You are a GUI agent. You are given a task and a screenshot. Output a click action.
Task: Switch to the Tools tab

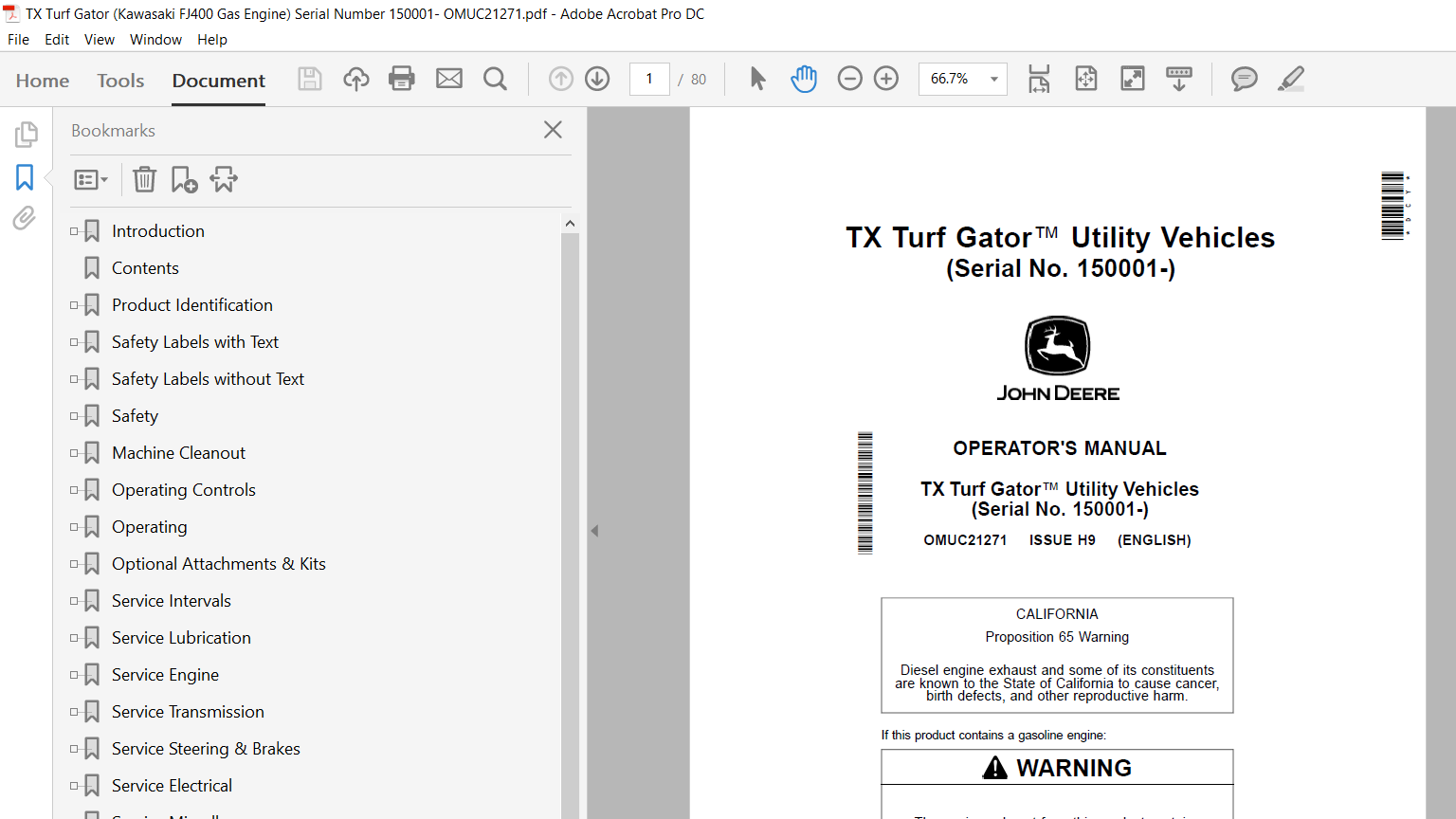120,81
